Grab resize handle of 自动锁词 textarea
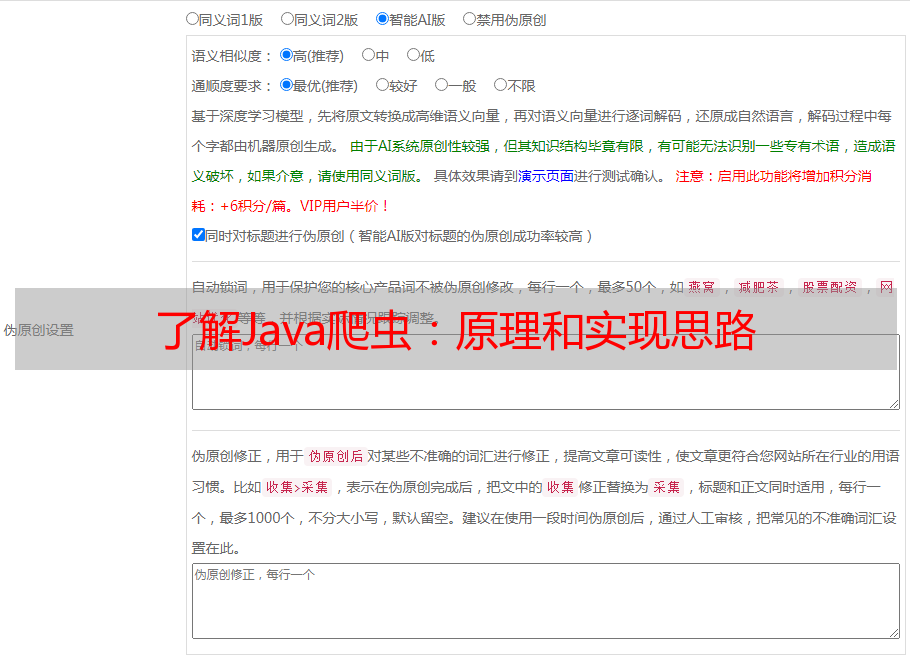911x658 pixels. click(894, 404)
